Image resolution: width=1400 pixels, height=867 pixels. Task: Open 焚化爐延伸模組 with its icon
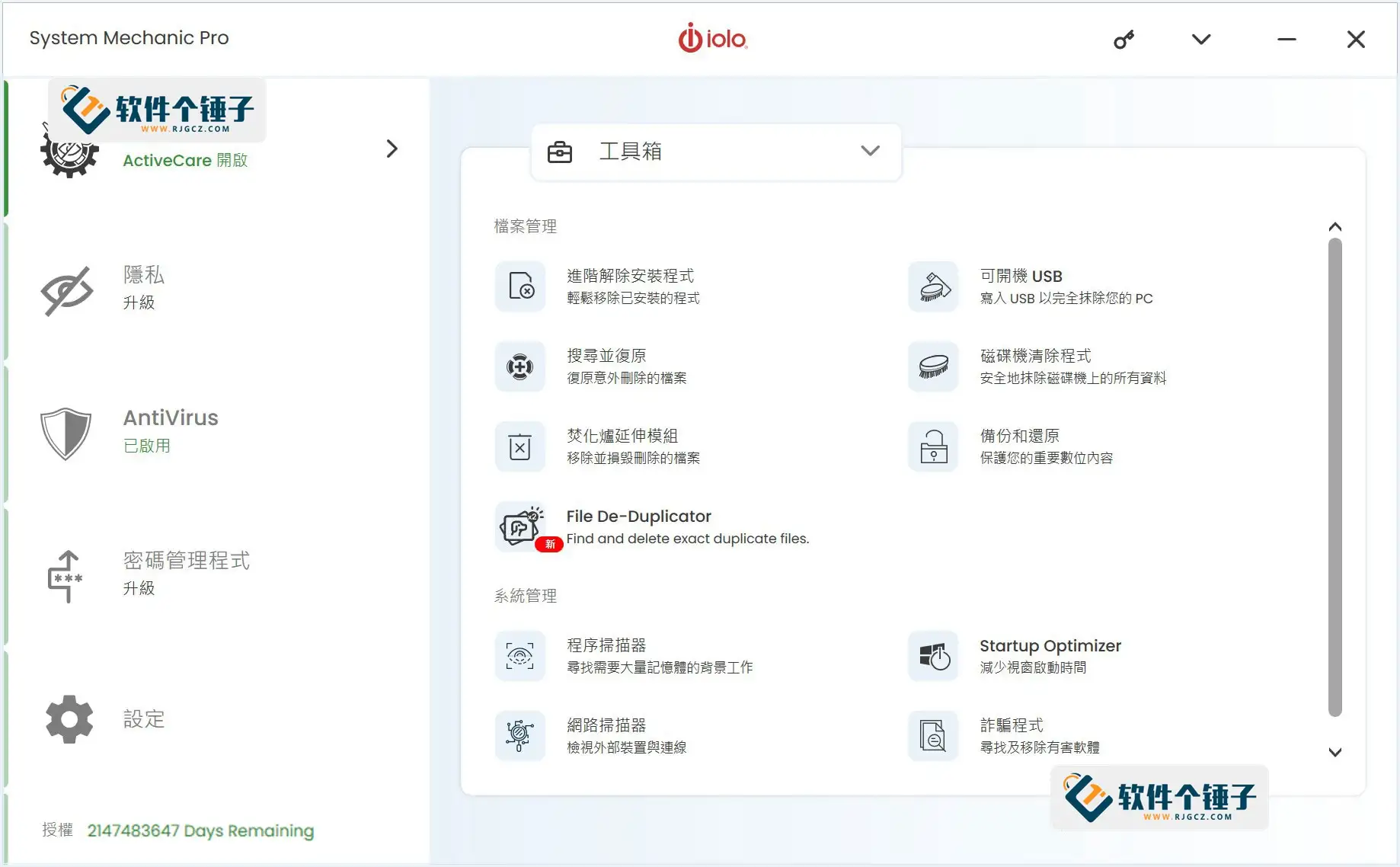[x=519, y=446]
